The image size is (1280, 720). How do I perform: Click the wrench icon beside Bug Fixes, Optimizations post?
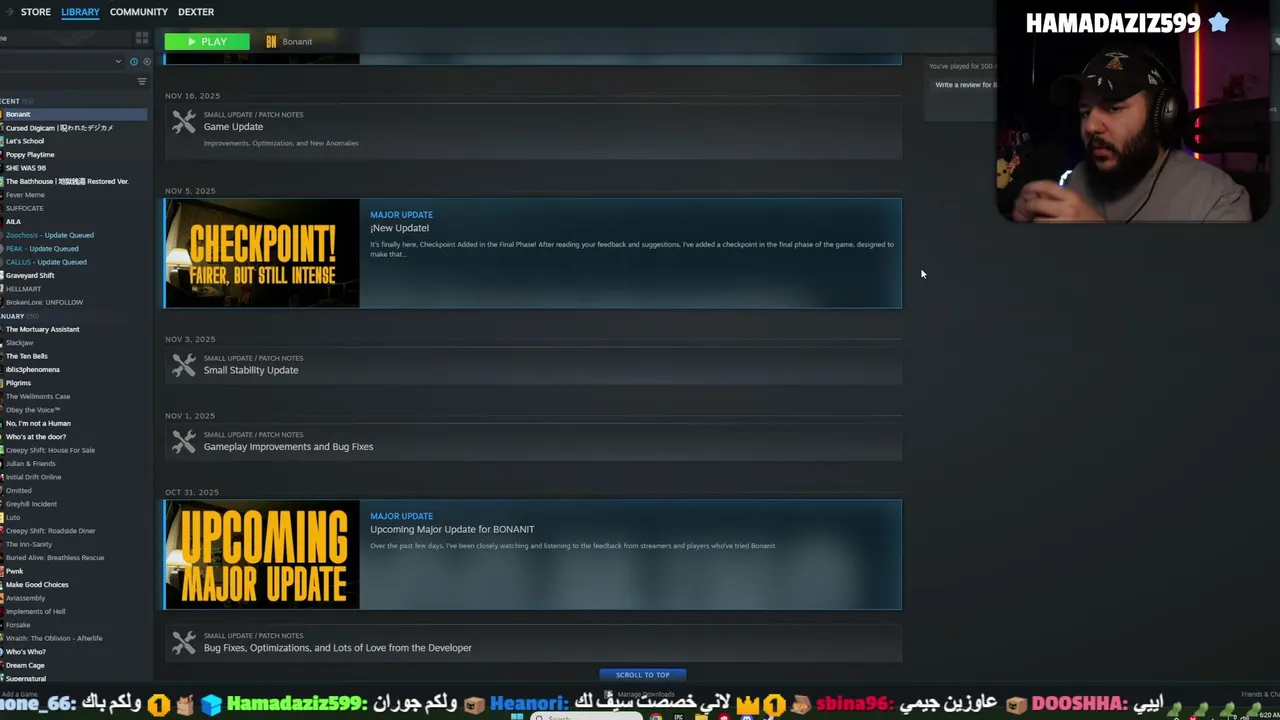(184, 642)
